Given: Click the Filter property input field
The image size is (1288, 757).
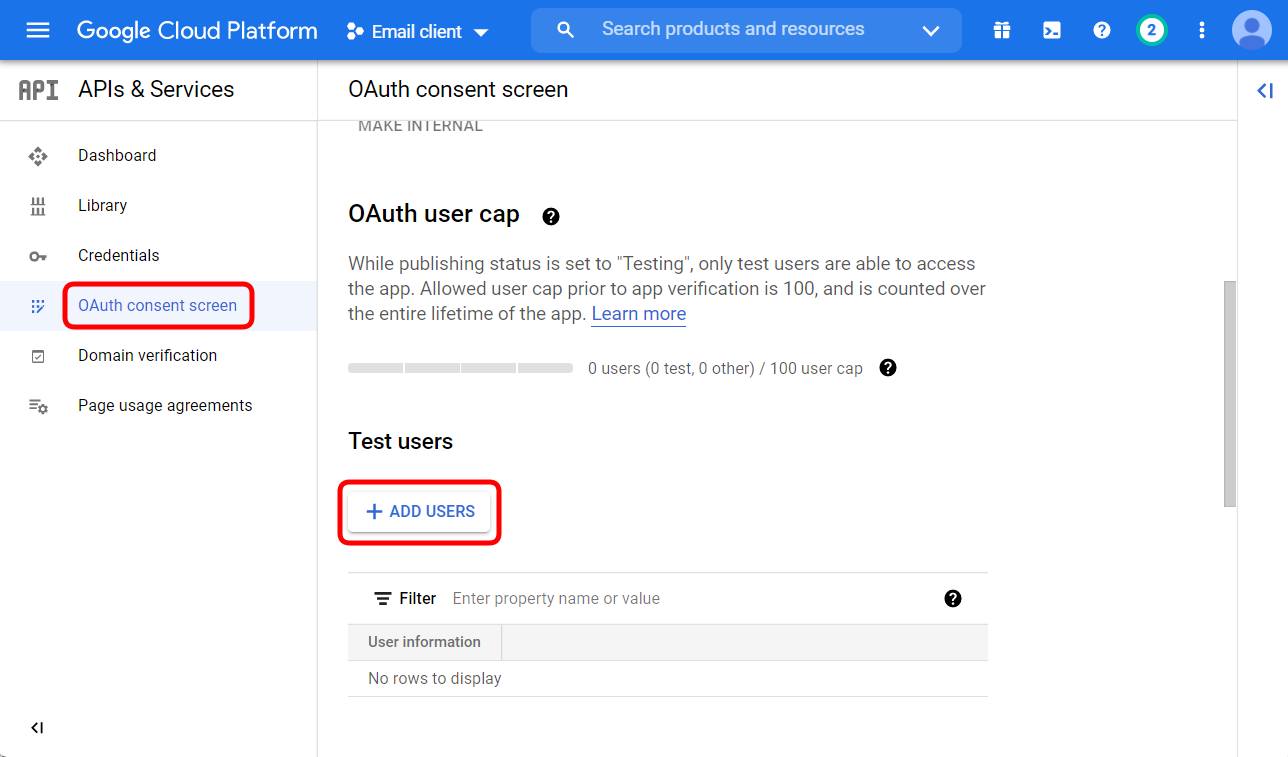Looking at the screenshot, I should [690, 598].
